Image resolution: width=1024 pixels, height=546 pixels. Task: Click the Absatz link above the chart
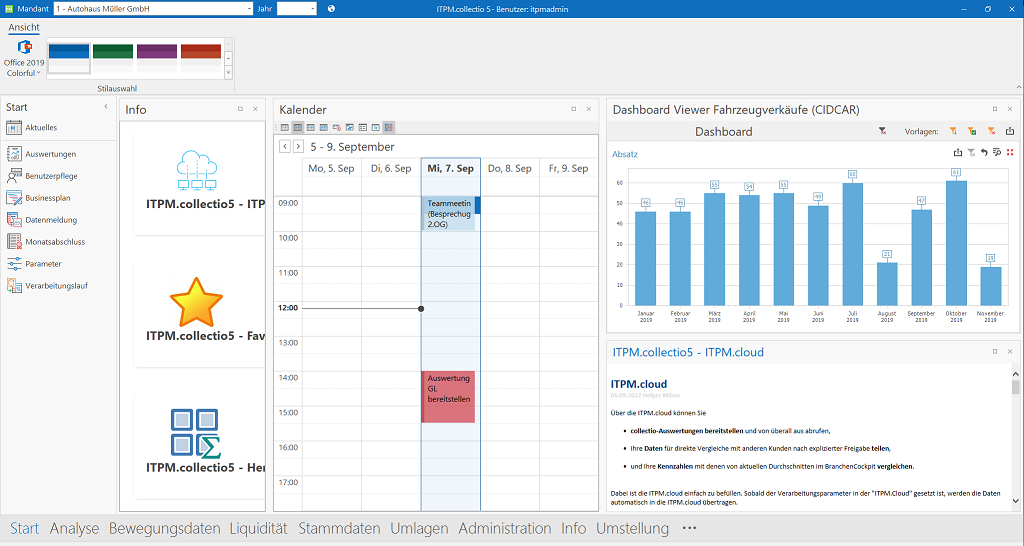625,154
